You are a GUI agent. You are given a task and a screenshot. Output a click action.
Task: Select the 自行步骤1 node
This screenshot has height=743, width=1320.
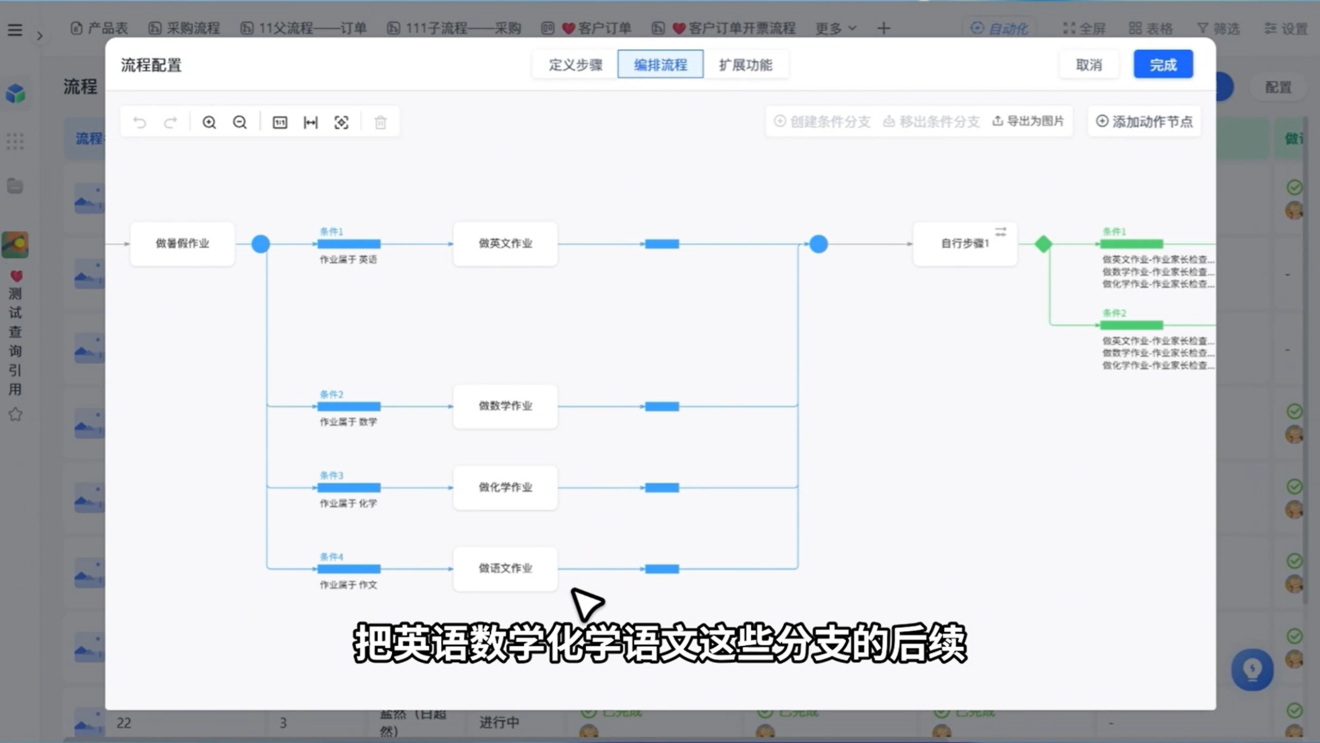965,243
